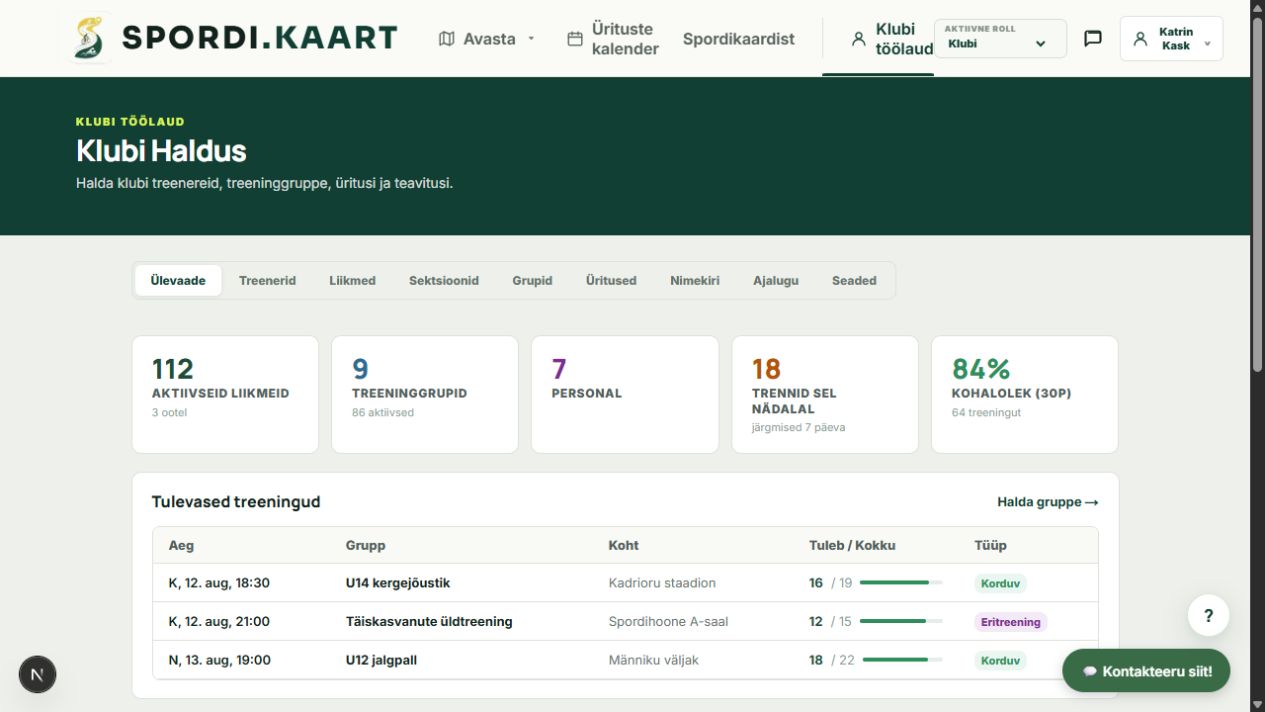This screenshot has width=1265, height=712.
Task: Click the time K, 12. aug, 18:30
Action: [x=219, y=583]
